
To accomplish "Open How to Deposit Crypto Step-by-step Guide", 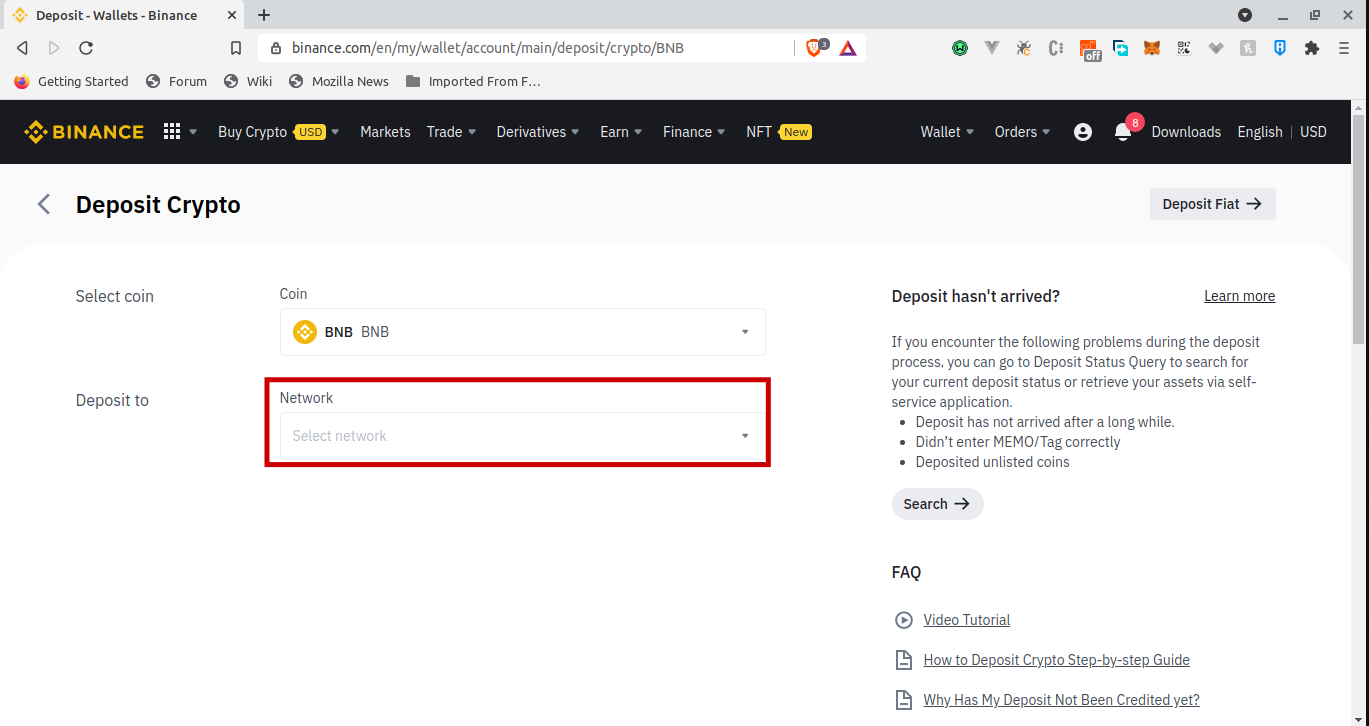I will [x=1057, y=660].
